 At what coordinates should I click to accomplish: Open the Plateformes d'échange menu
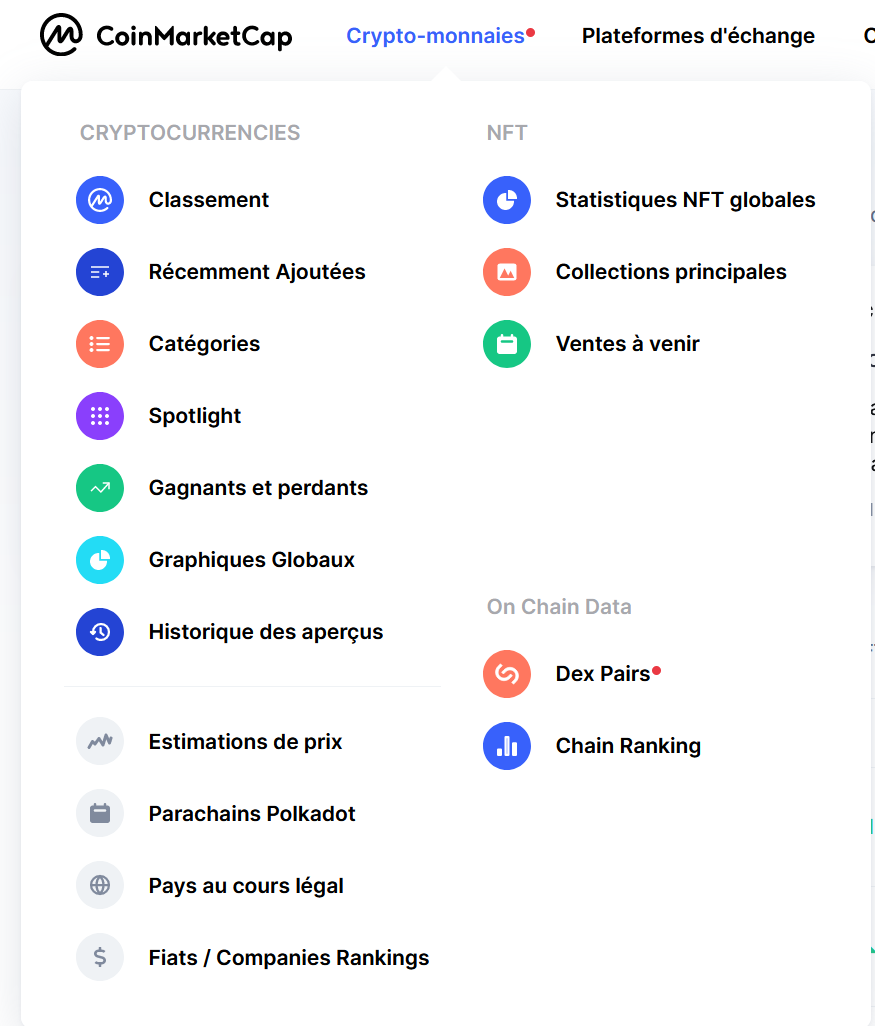[698, 35]
